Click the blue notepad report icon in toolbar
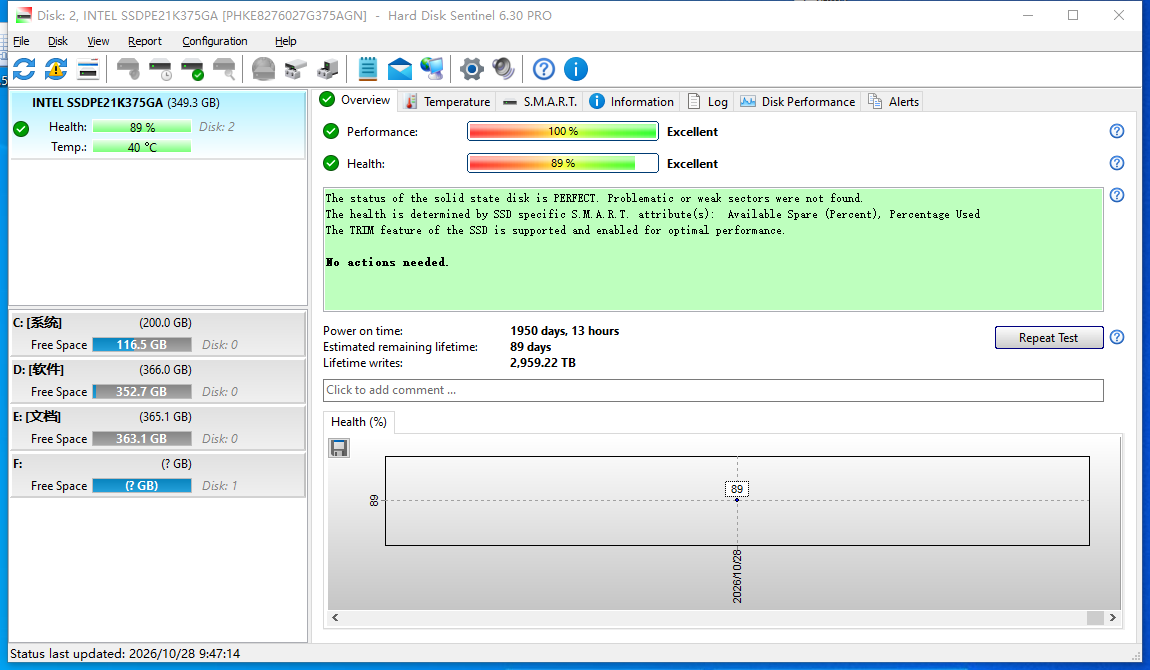This screenshot has height=670, width=1150. (x=367, y=70)
